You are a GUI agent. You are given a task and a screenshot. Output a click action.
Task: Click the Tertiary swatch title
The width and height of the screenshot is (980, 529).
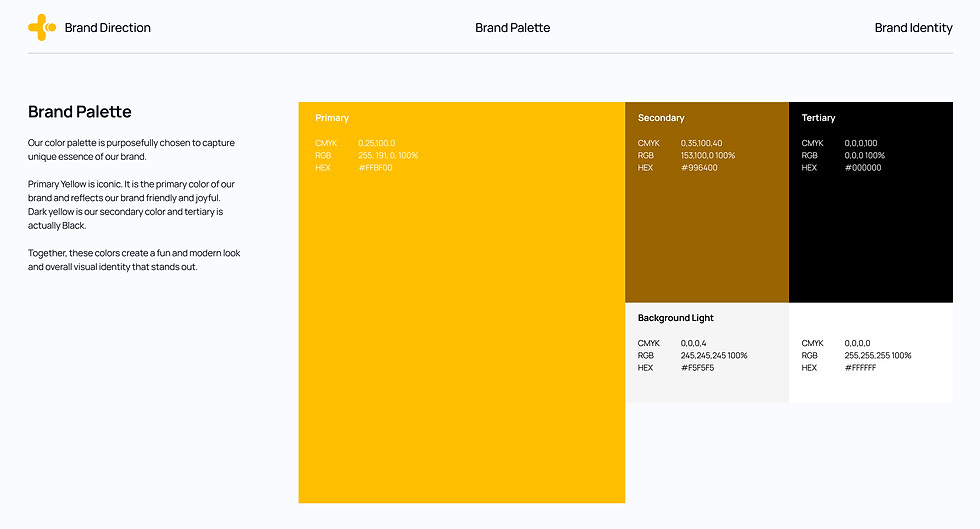tap(818, 118)
